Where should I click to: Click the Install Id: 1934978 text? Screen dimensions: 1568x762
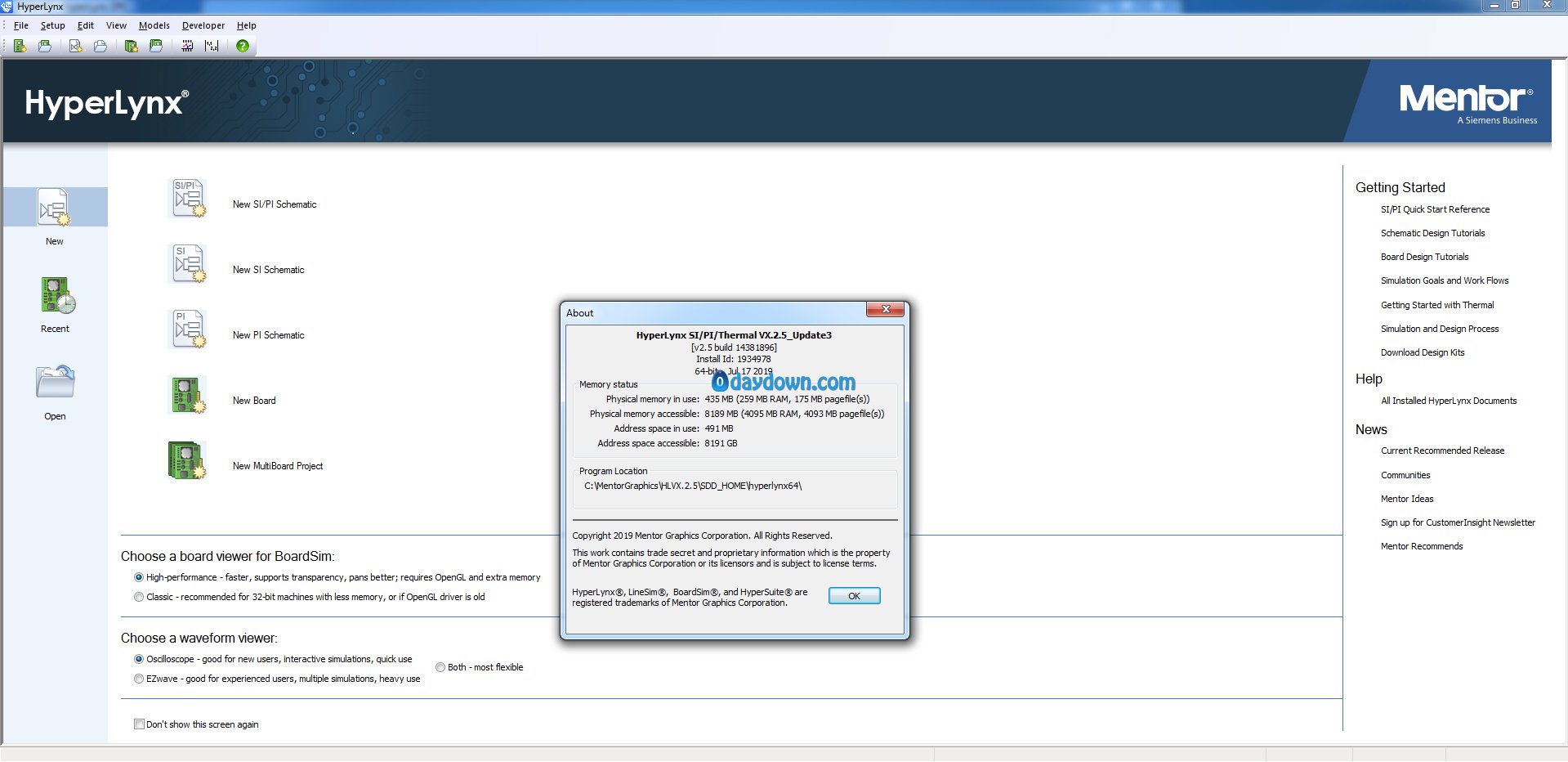[x=733, y=359]
